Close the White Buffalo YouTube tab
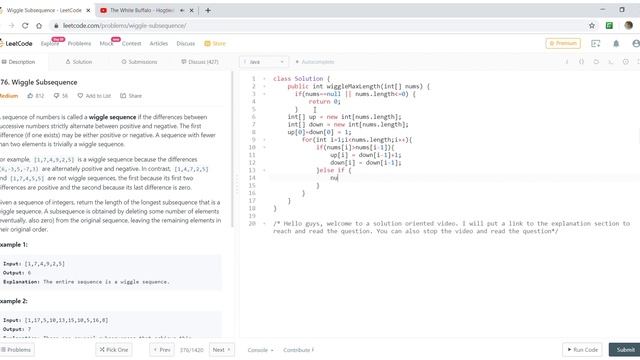This screenshot has height=360, width=640. 191,10
